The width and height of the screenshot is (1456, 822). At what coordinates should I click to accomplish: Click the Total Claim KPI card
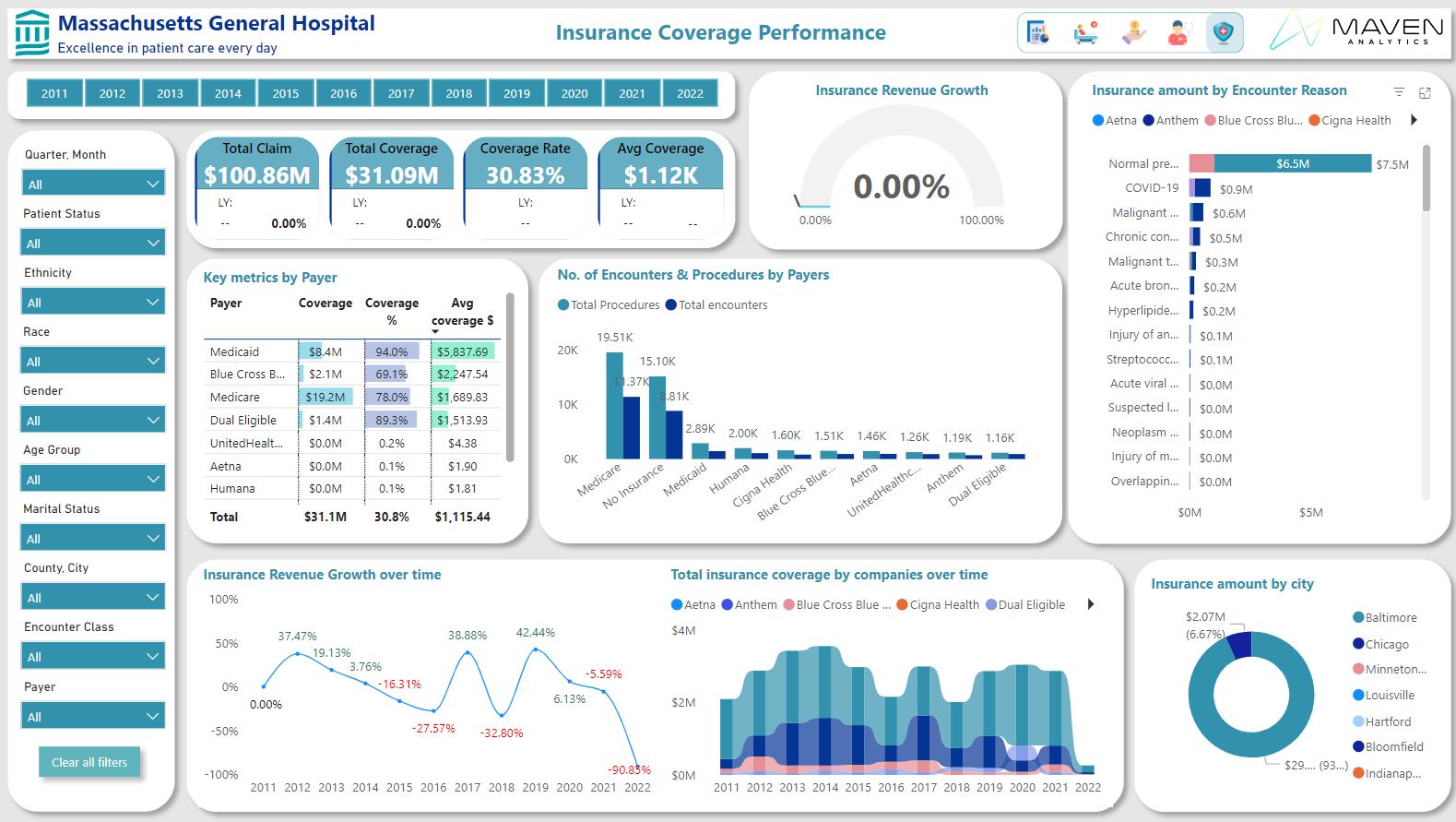[x=257, y=188]
